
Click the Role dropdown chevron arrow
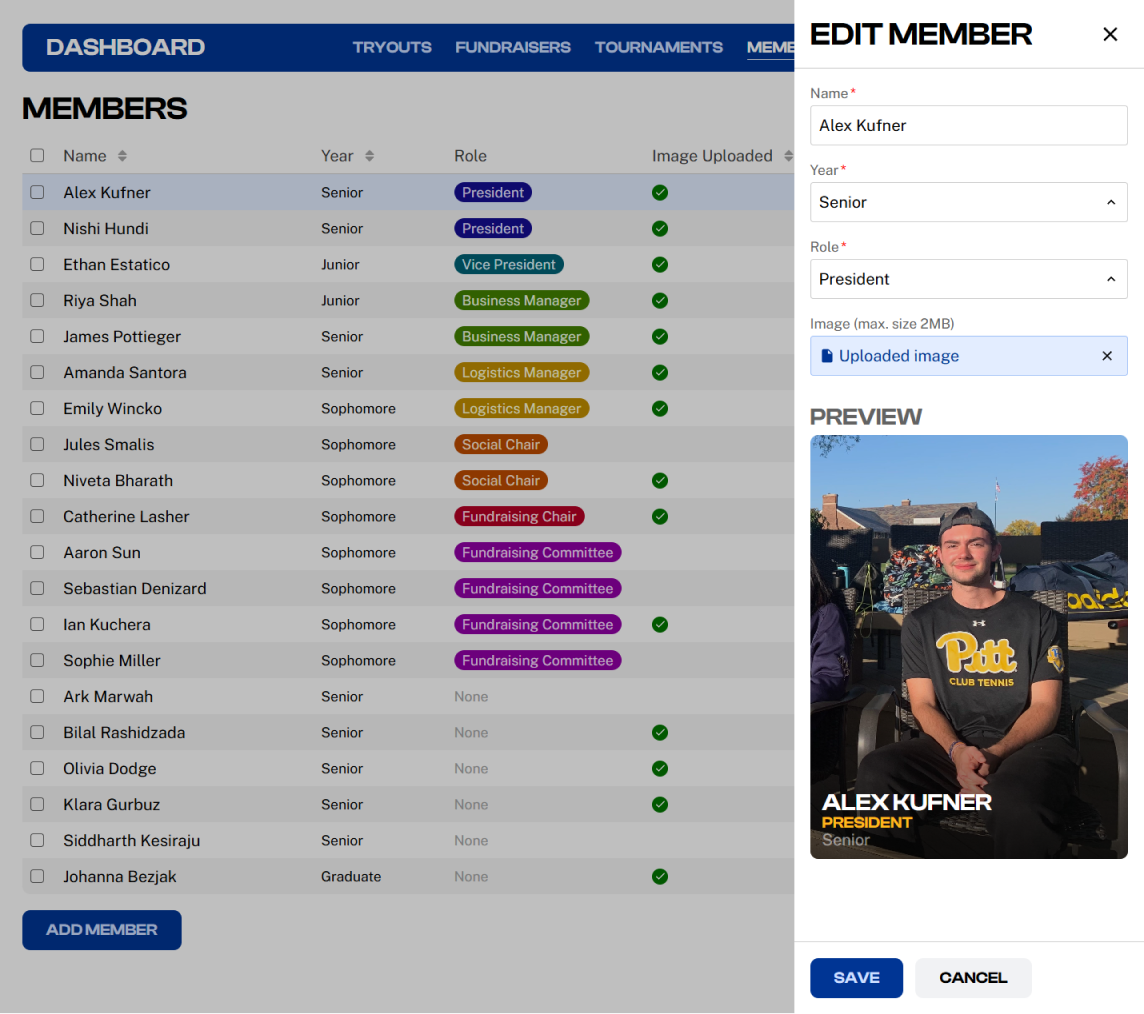[1110, 279]
